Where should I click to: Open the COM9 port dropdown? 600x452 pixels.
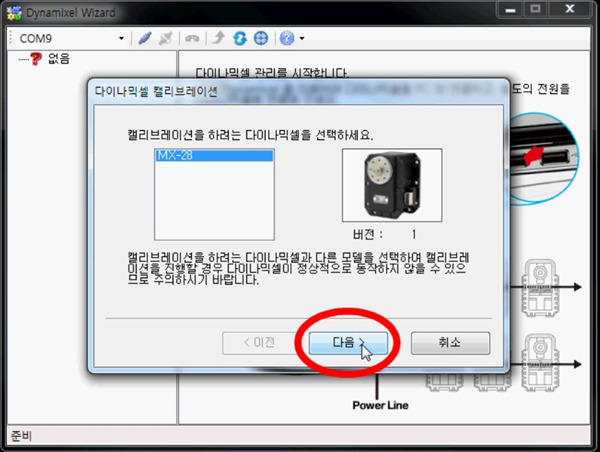122,38
